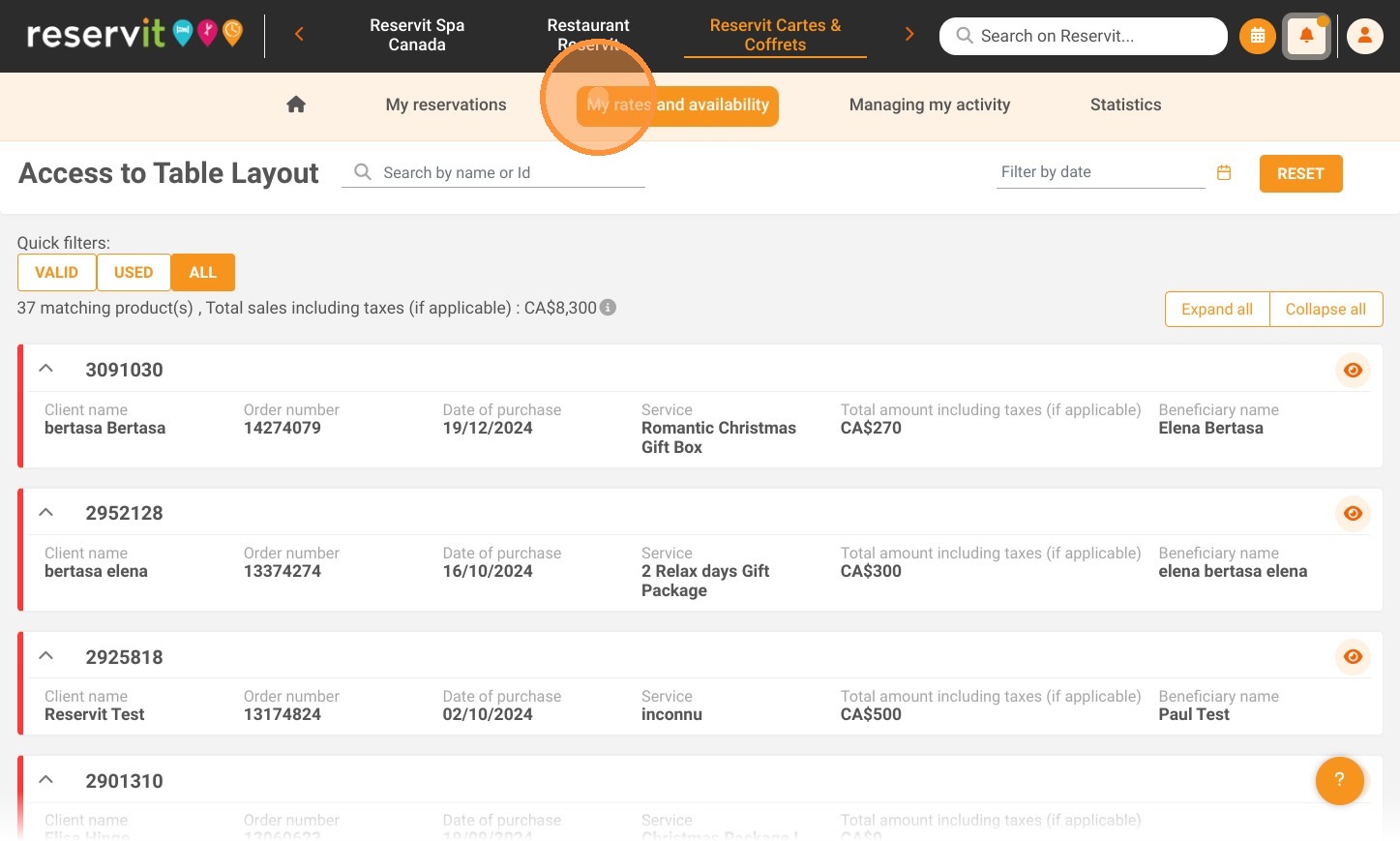1400x841 pixels.
Task: Open the My reservations menu
Action: pos(446,105)
